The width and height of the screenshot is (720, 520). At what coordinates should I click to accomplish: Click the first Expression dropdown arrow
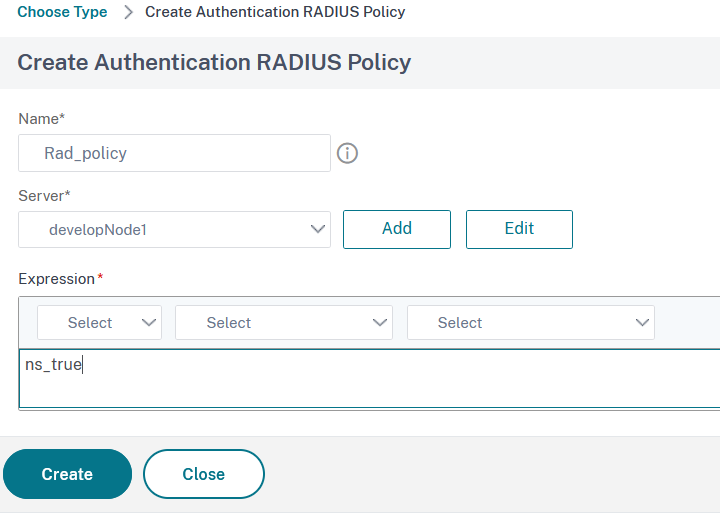point(150,322)
